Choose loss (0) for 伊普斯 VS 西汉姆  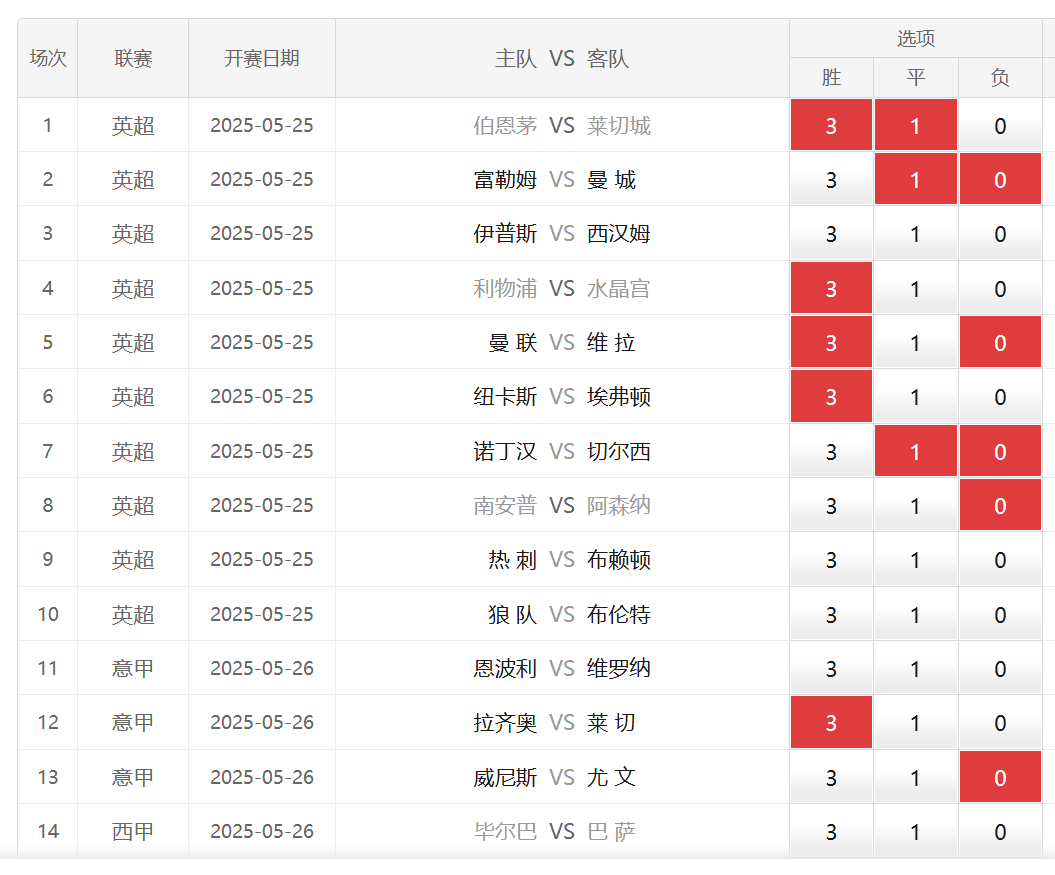[x=1001, y=234]
